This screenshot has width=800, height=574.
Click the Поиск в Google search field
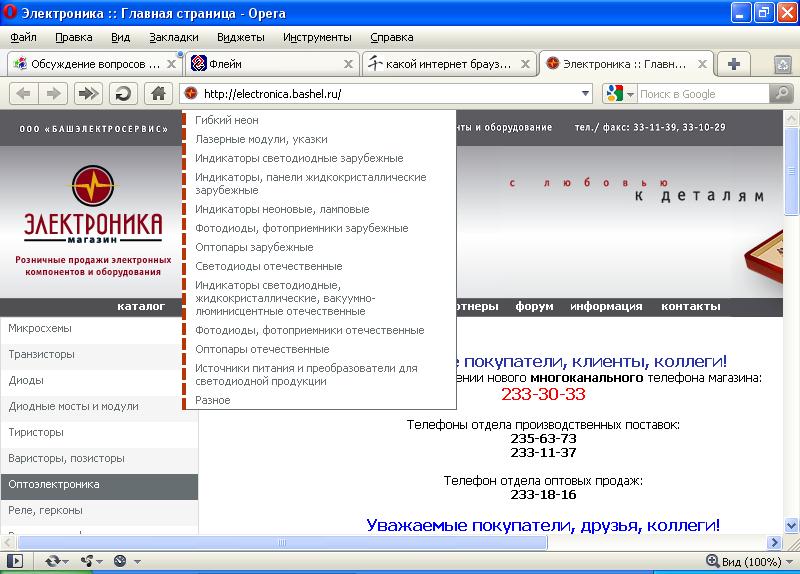703,94
